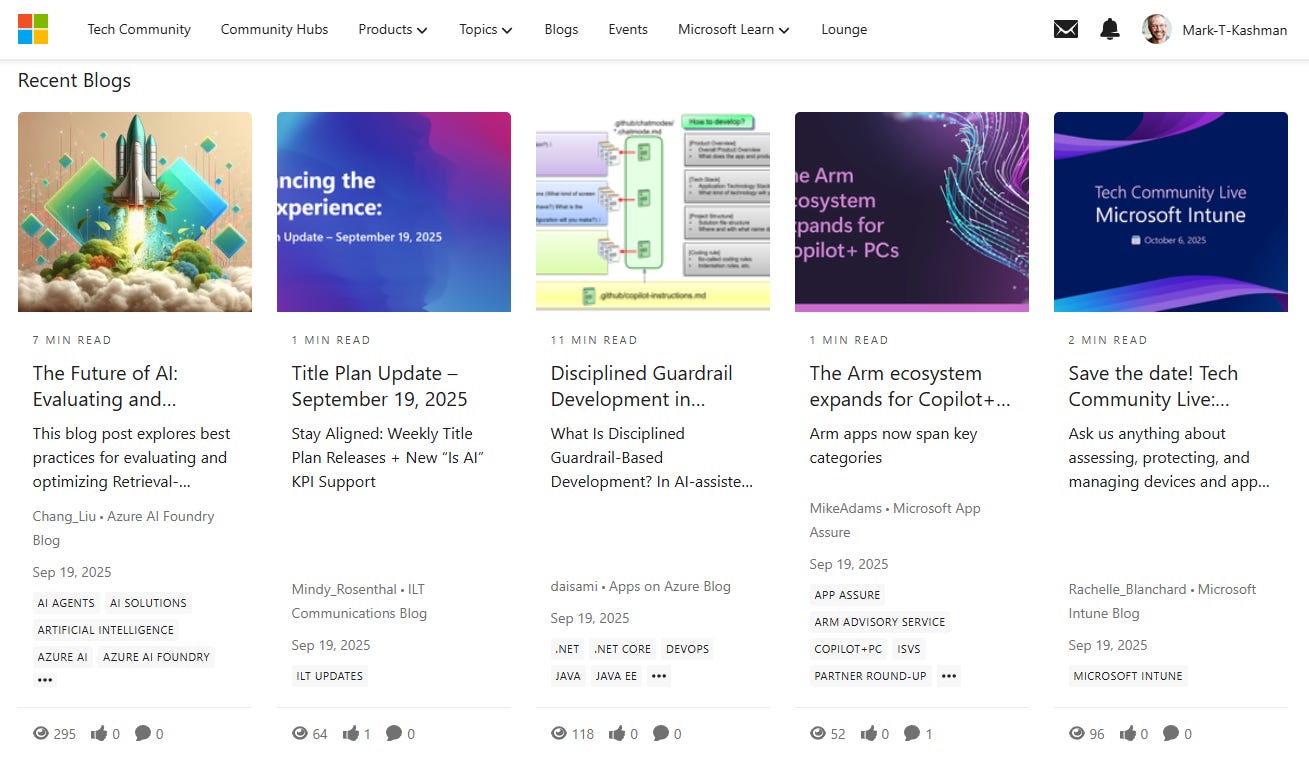Viewport: 1309px width, 764px height.
Task: Click the September 19 update banner thumbnail
Action: [394, 212]
